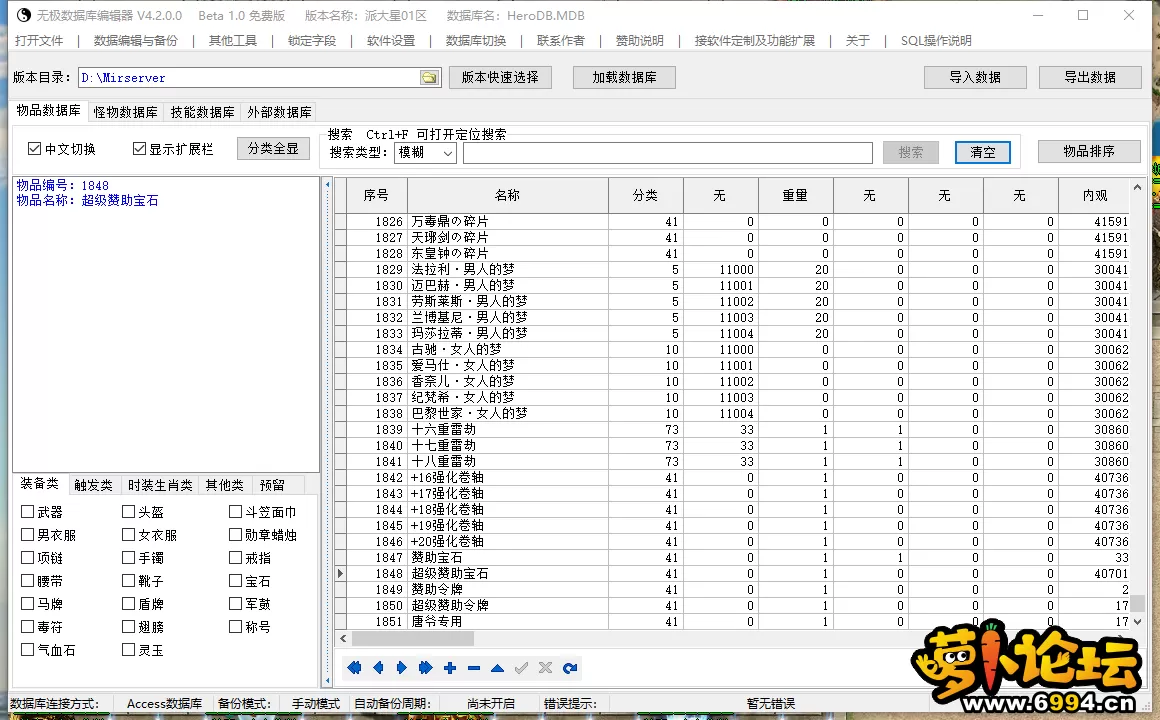Select the 触发类 category tab

(93, 485)
